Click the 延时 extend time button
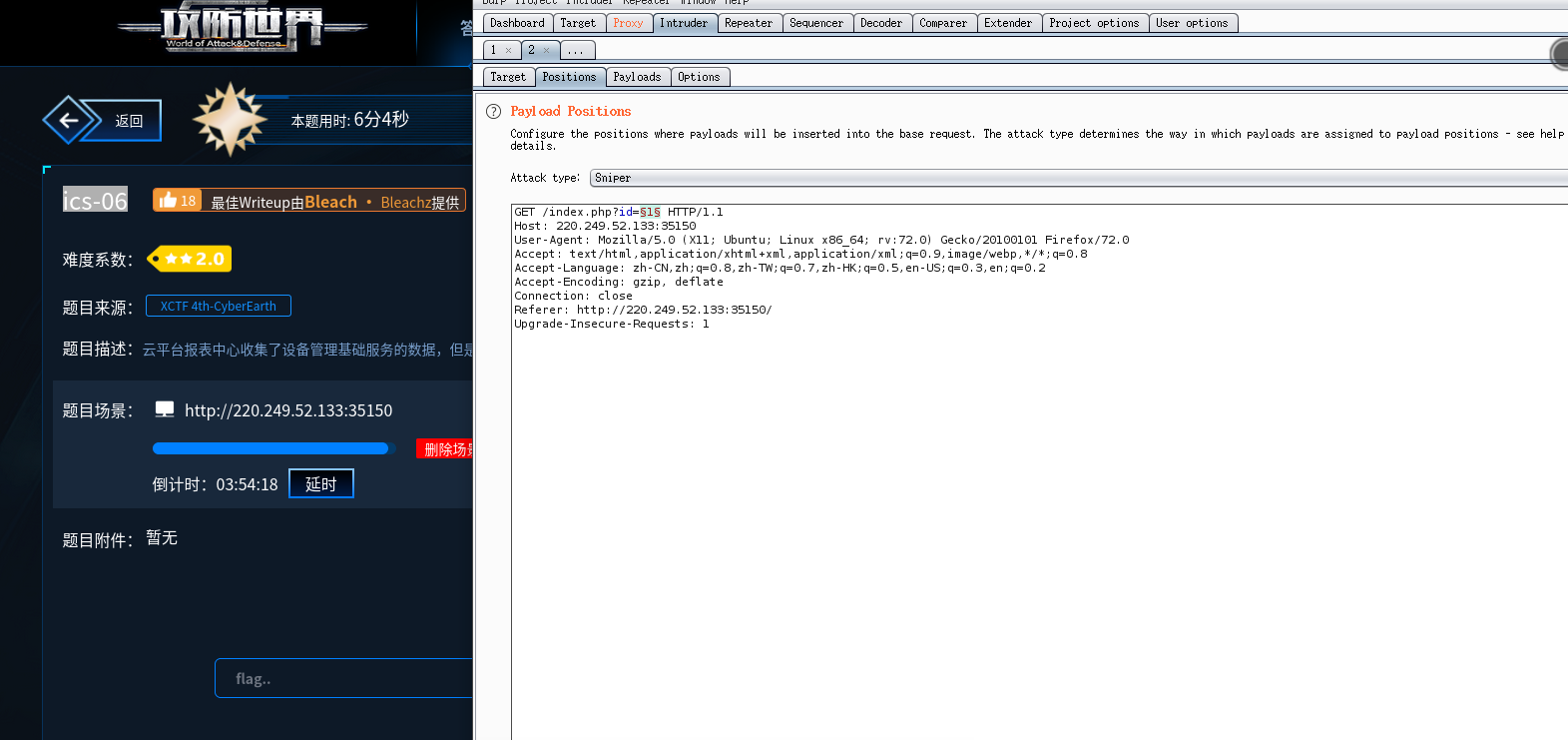This screenshot has width=1568, height=740. click(321, 483)
